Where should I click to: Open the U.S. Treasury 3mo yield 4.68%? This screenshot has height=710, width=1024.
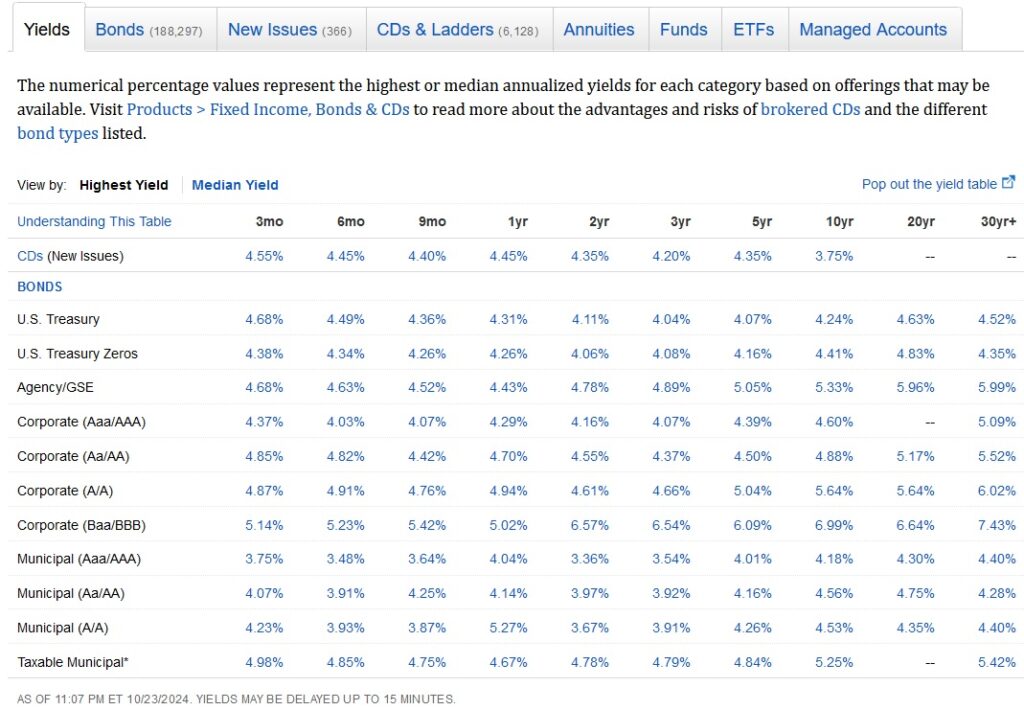click(264, 320)
